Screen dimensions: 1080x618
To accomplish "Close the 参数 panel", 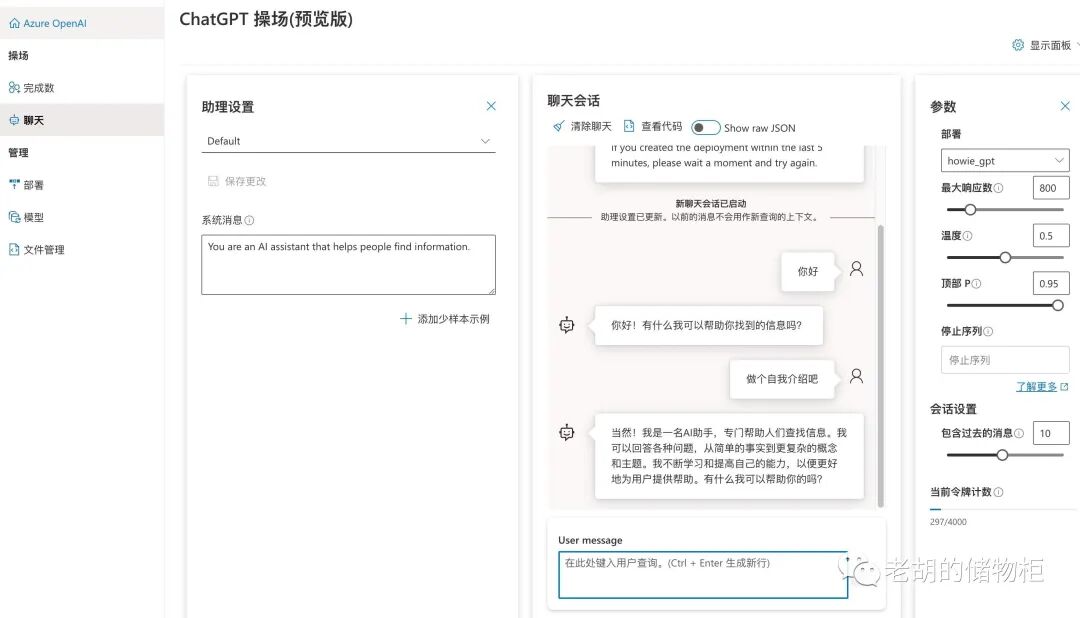I will click(1065, 106).
